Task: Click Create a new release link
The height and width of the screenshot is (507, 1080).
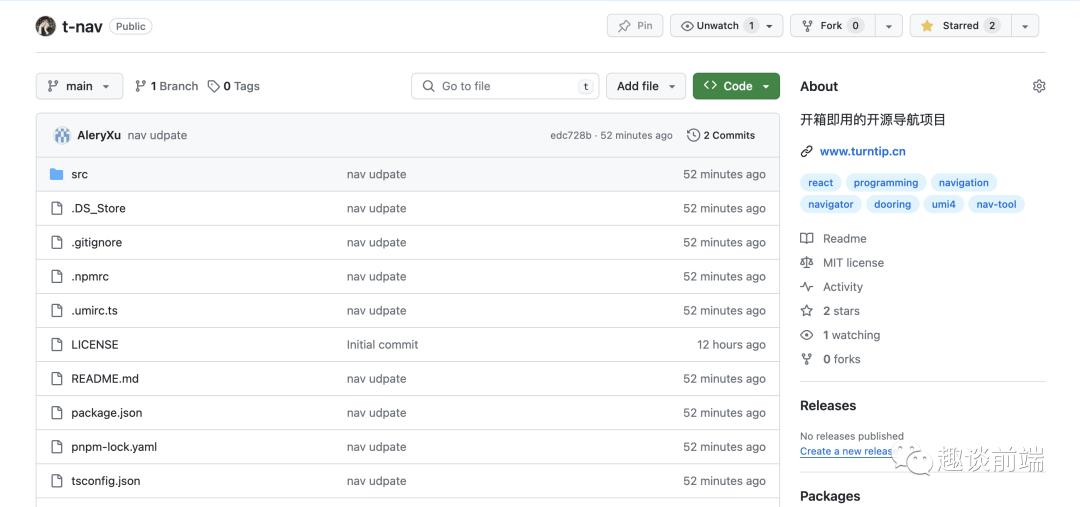Action: (x=847, y=451)
